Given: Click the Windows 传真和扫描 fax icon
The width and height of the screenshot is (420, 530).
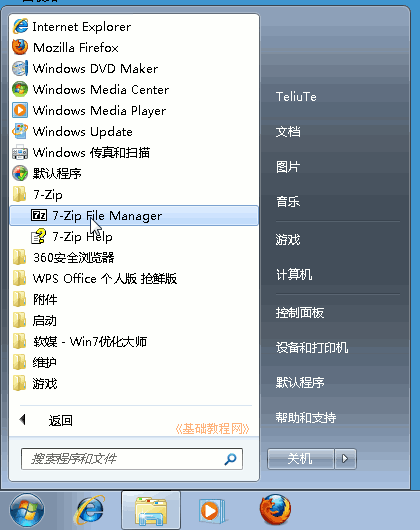Looking at the screenshot, I should [20, 152].
